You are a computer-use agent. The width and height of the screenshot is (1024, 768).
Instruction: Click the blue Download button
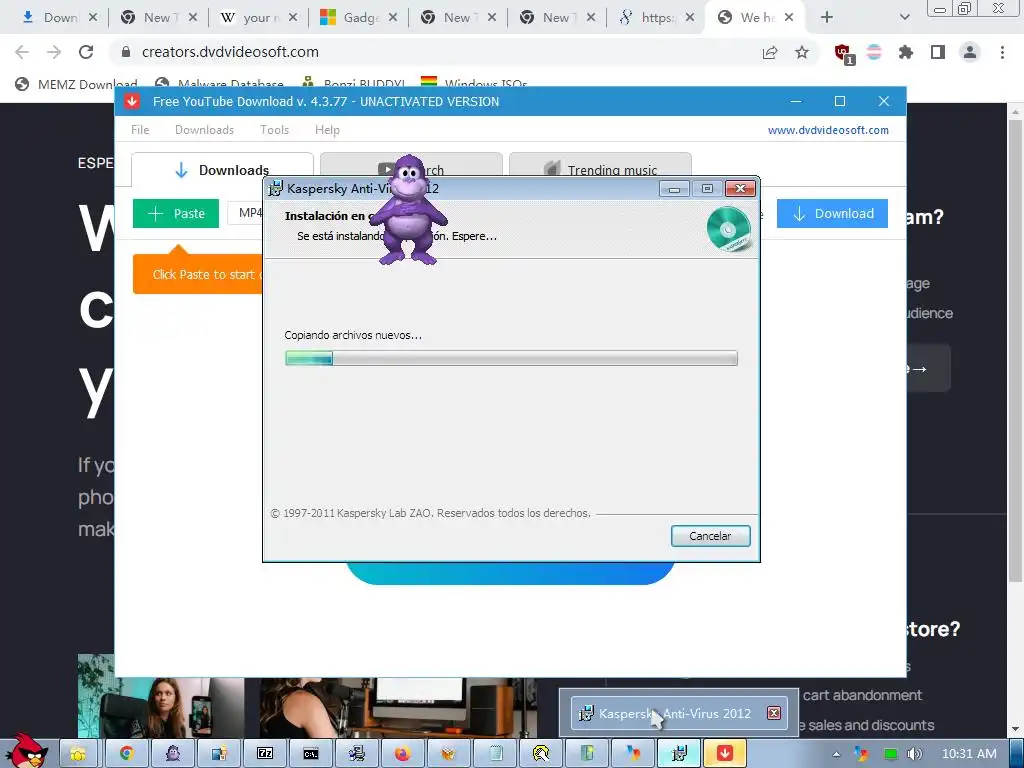point(832,214)
